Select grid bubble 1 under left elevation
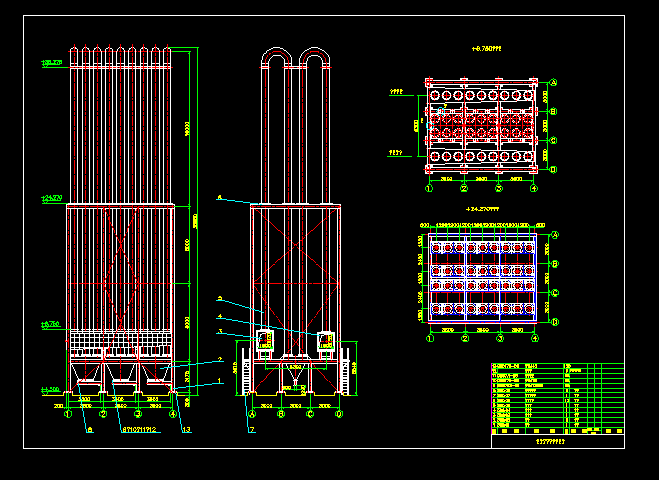 68,414
